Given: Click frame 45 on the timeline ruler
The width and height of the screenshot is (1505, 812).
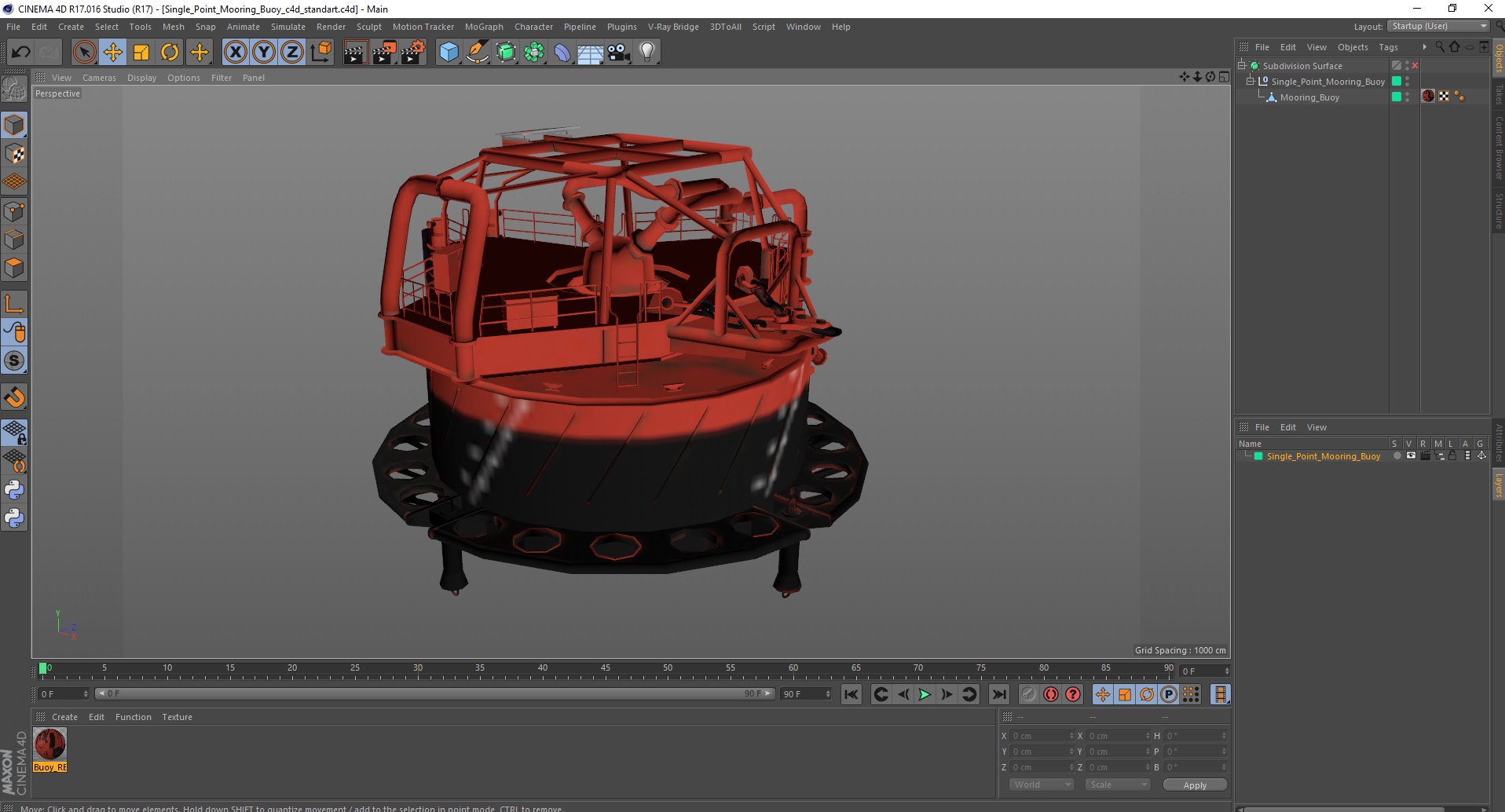Looking at the screenshot, I should coord(605,669).
